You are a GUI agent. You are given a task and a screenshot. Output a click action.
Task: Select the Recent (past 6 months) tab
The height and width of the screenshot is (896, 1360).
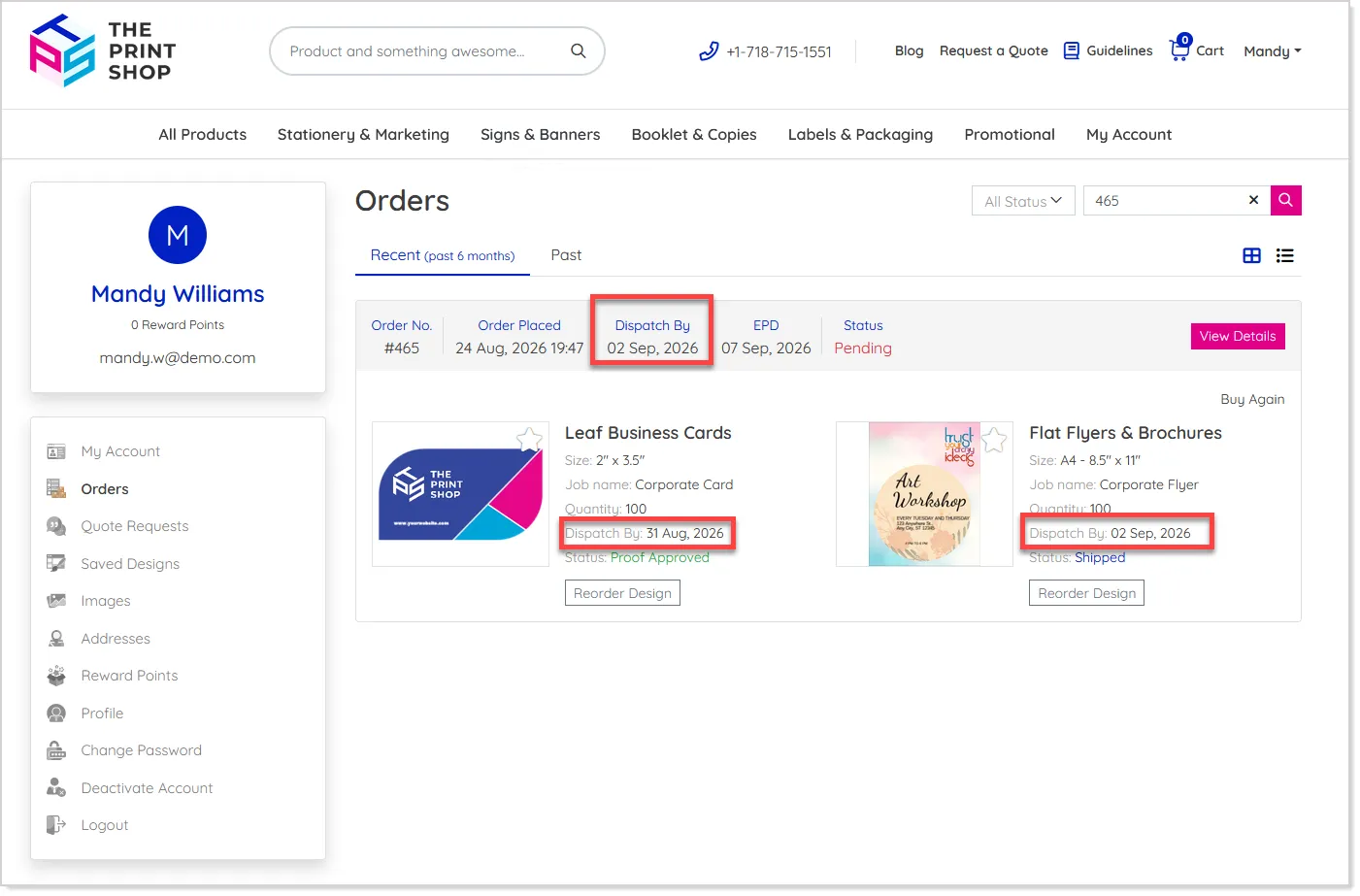pos(443,255)
